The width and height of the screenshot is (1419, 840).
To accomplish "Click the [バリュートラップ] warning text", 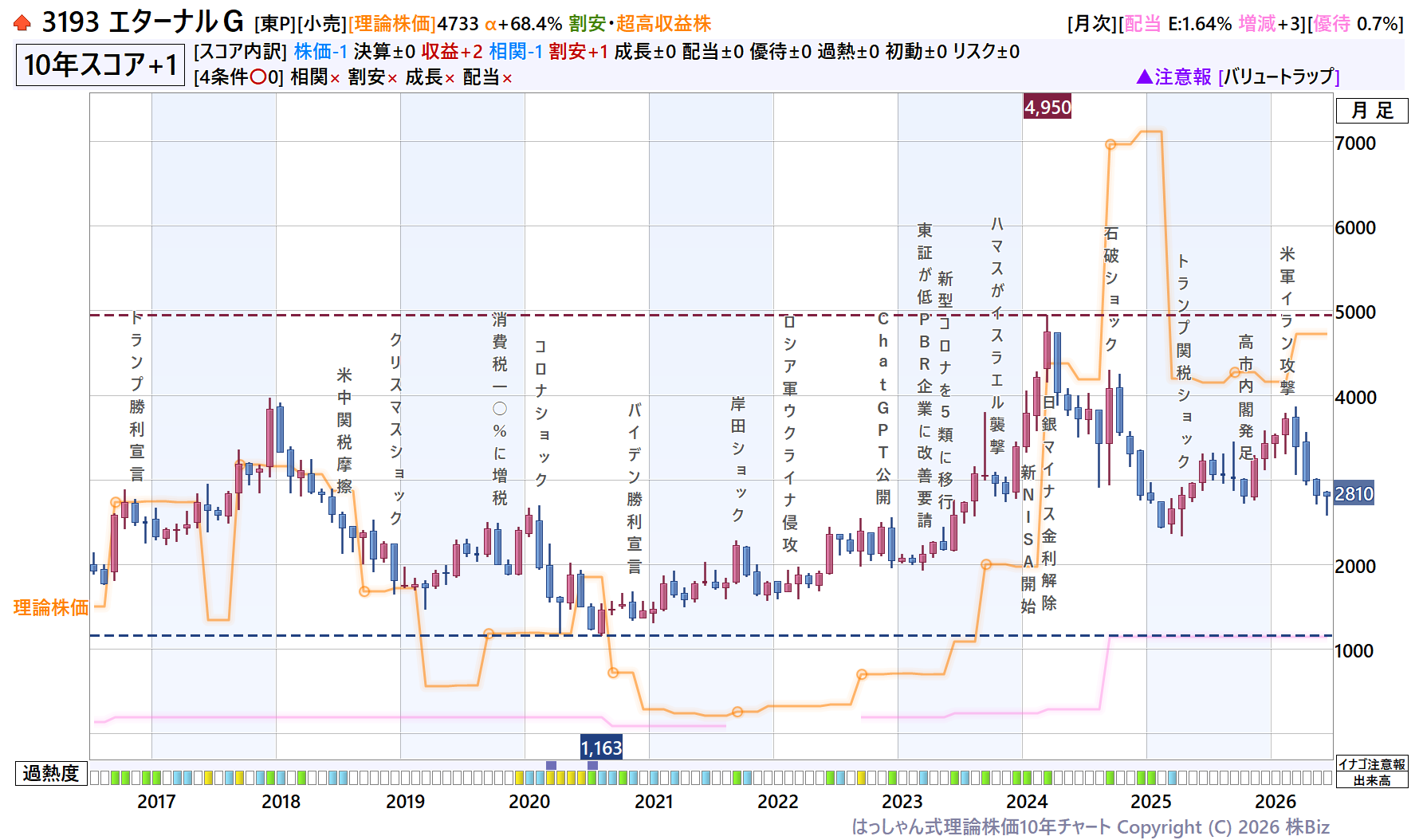I will pyautogui.click(x=1279, y=77).
